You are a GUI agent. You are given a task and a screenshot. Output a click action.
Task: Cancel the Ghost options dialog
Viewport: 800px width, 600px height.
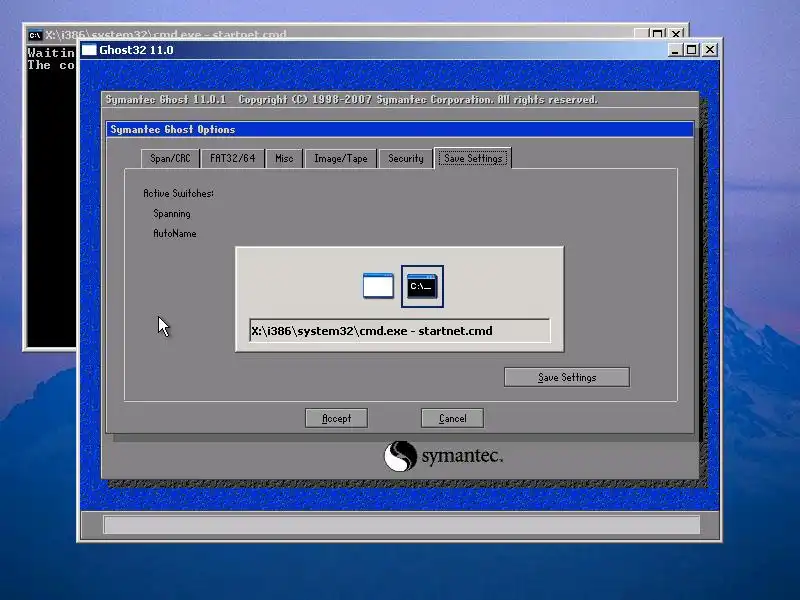point(453,418)
